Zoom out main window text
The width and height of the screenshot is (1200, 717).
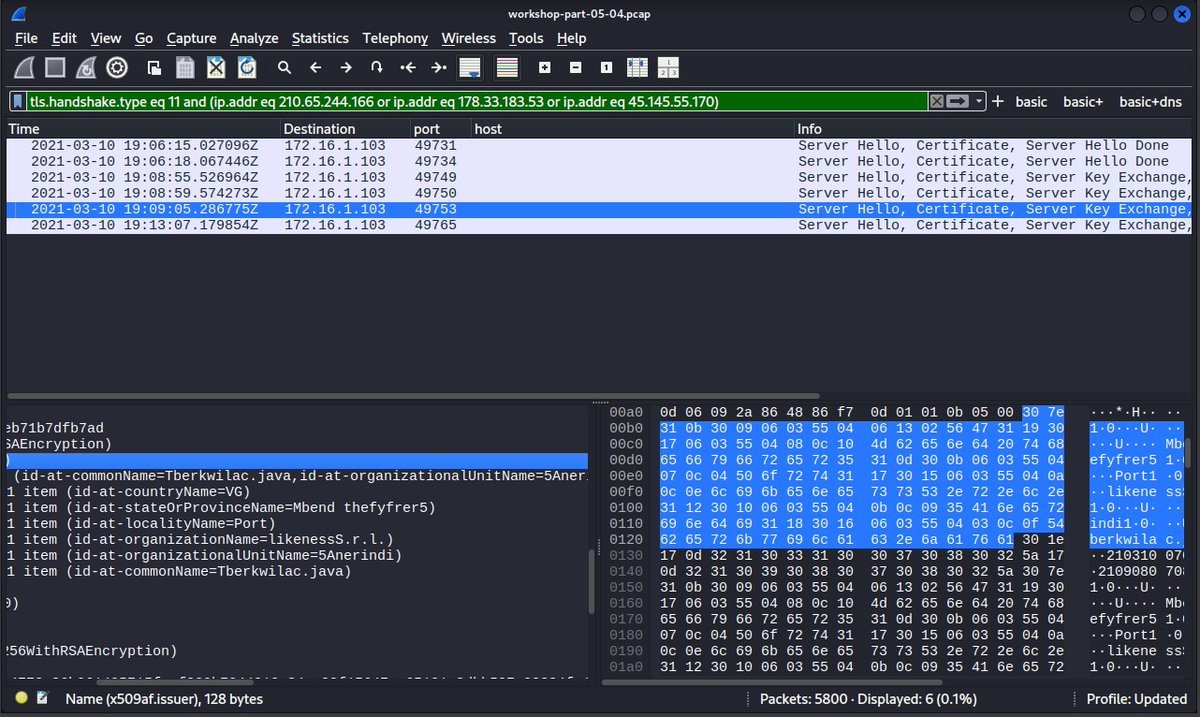(x=575, y=68)
